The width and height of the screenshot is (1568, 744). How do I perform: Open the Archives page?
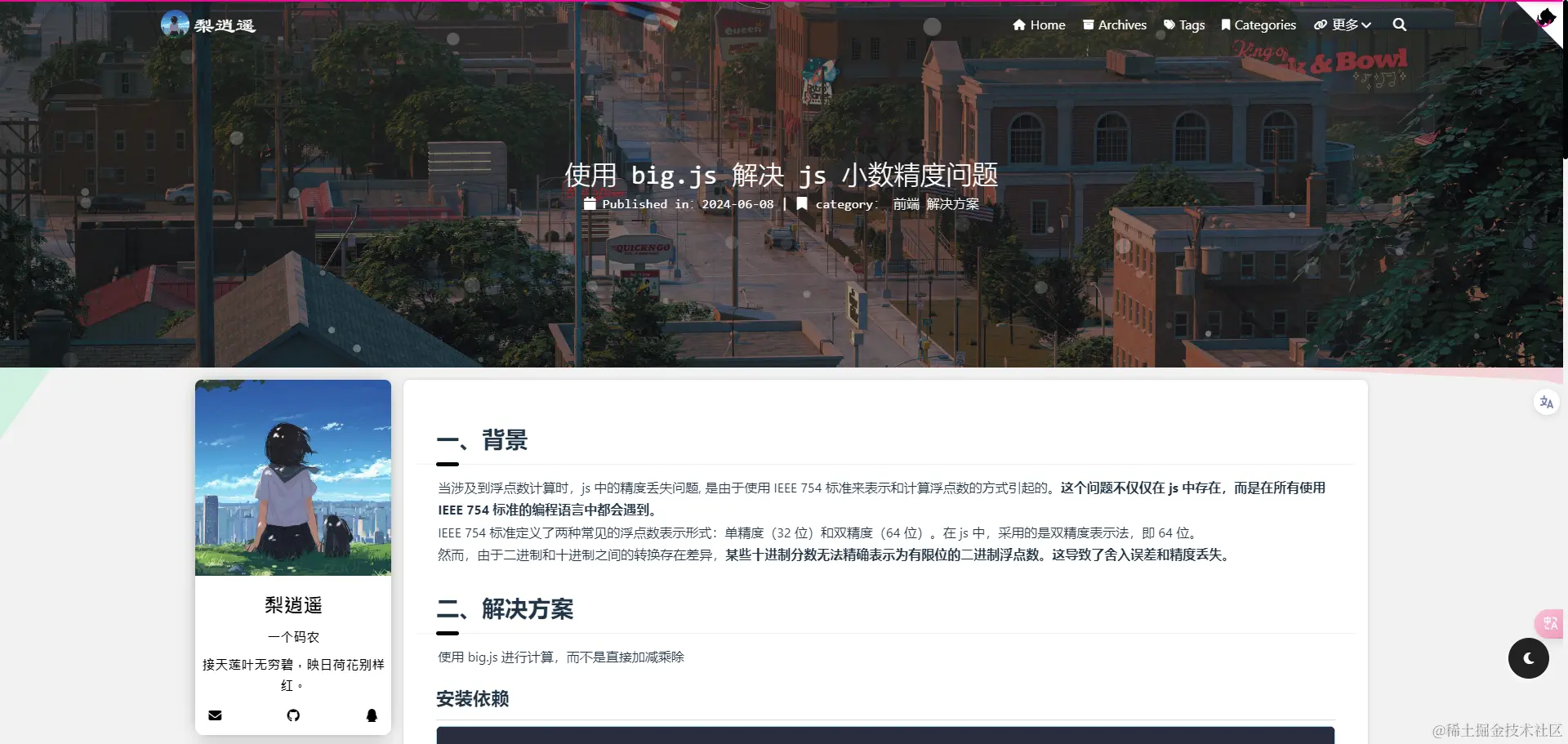[1115, 25]
